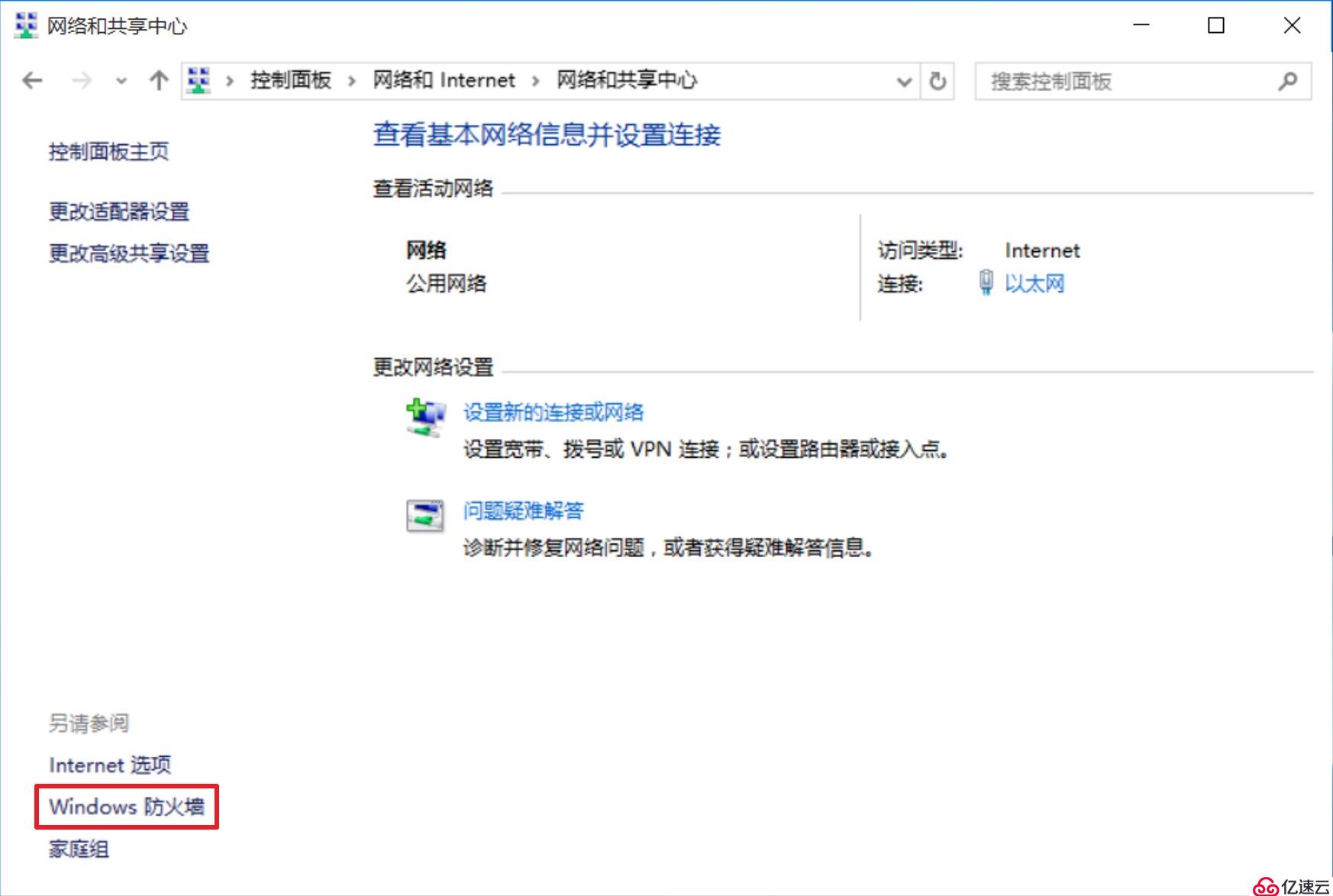
Task: Open 问题疑难解答 link
Action: (524, 511)
